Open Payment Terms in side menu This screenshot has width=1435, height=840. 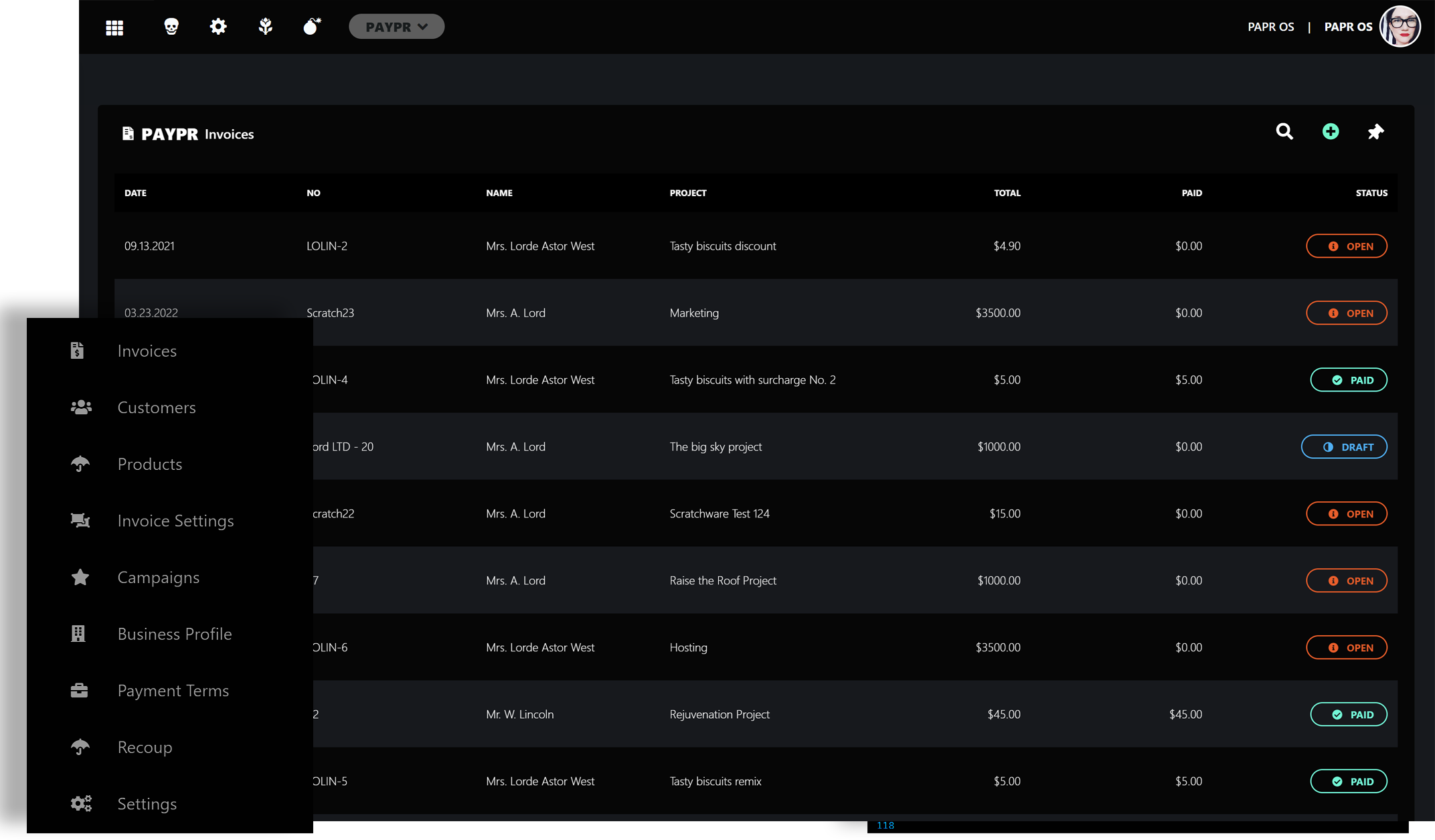point(173,691)
